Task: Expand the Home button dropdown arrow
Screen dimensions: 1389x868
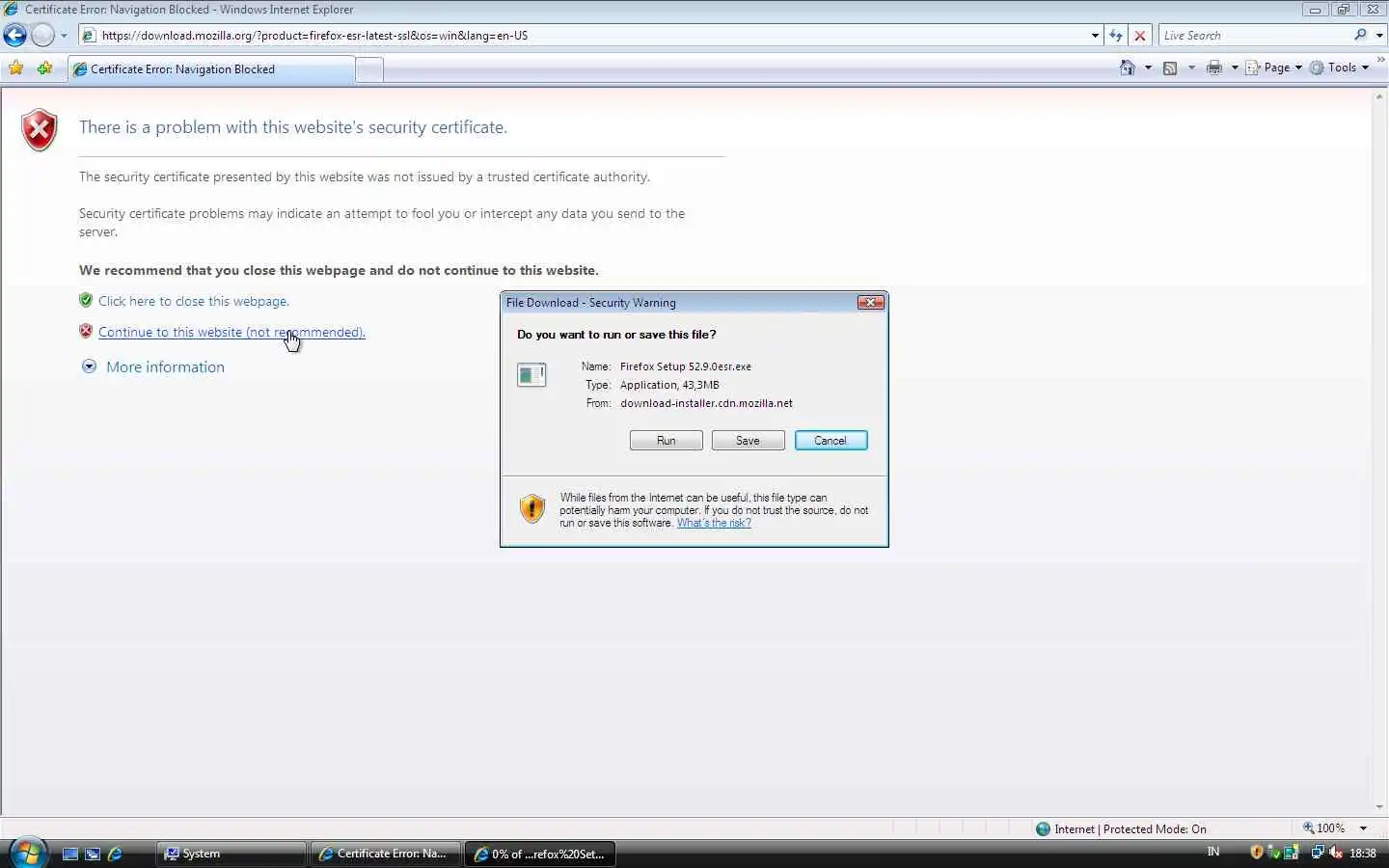Action: 1148,68
